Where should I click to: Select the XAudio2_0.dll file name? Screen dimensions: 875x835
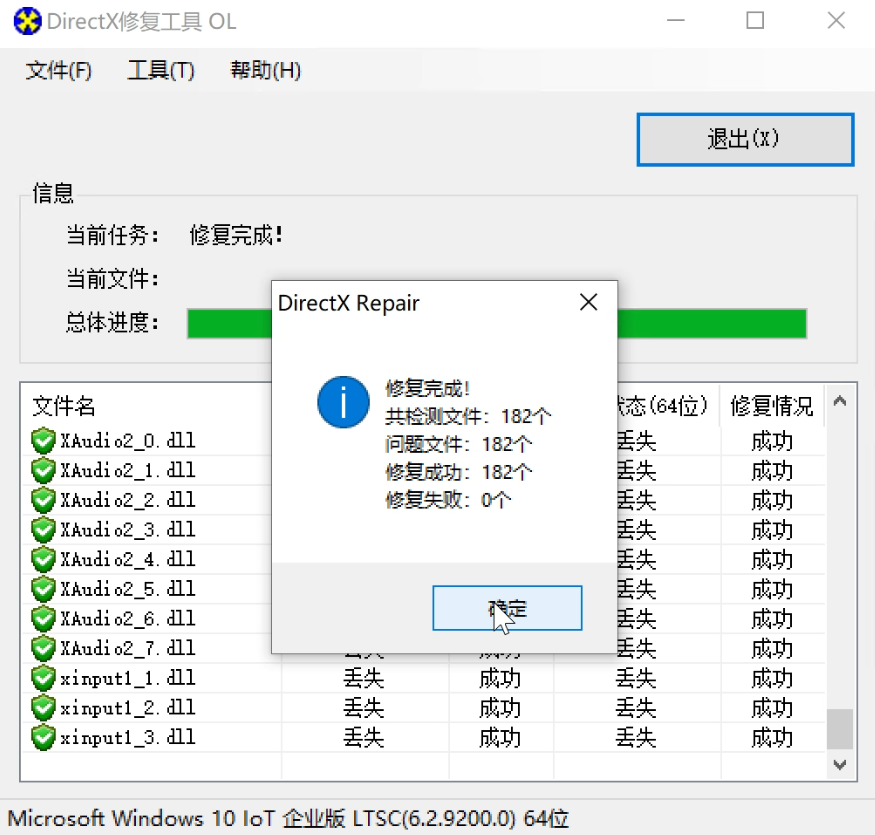pyautogui.click(x=128, y=441)
